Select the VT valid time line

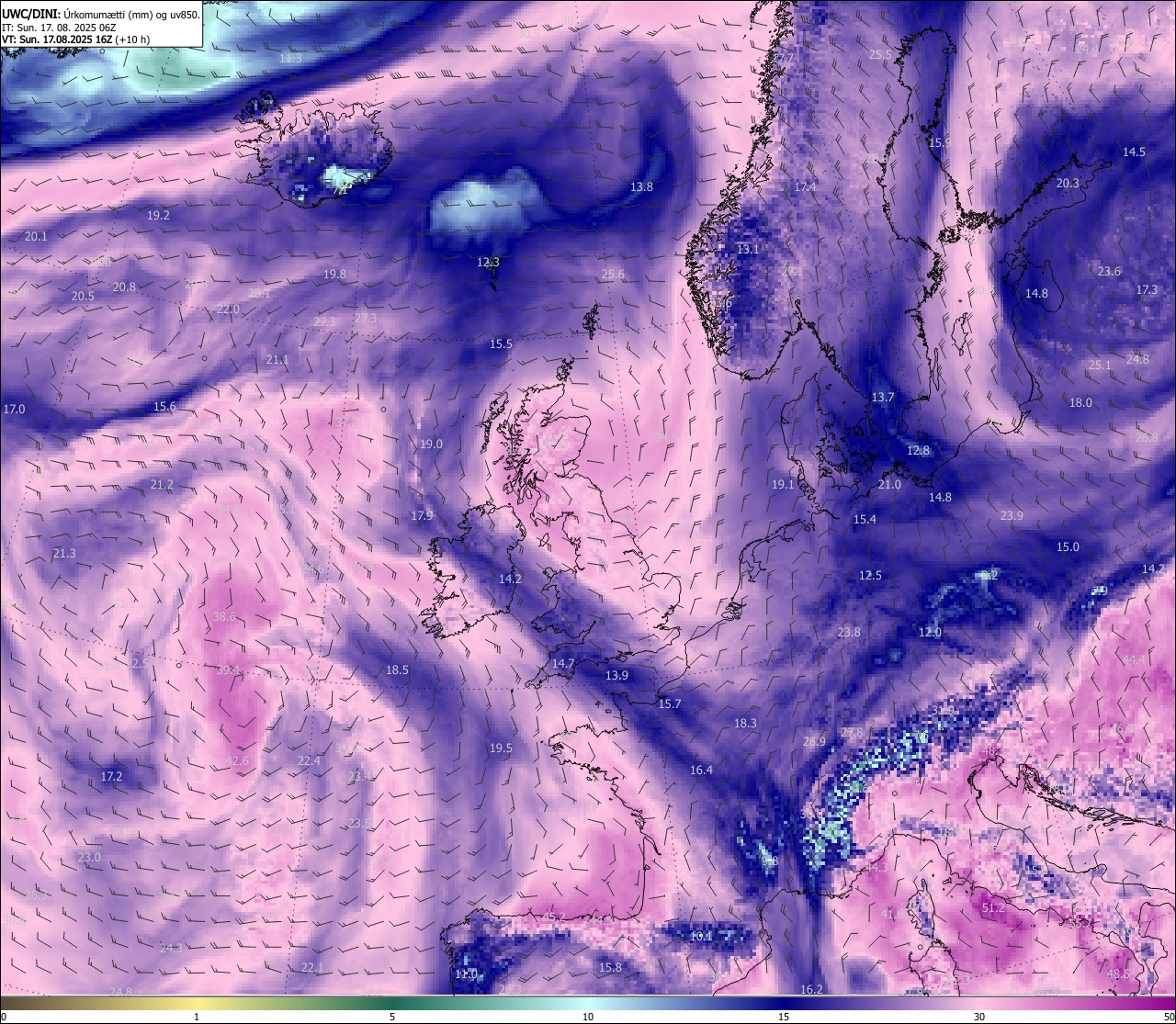pos(75,39)
